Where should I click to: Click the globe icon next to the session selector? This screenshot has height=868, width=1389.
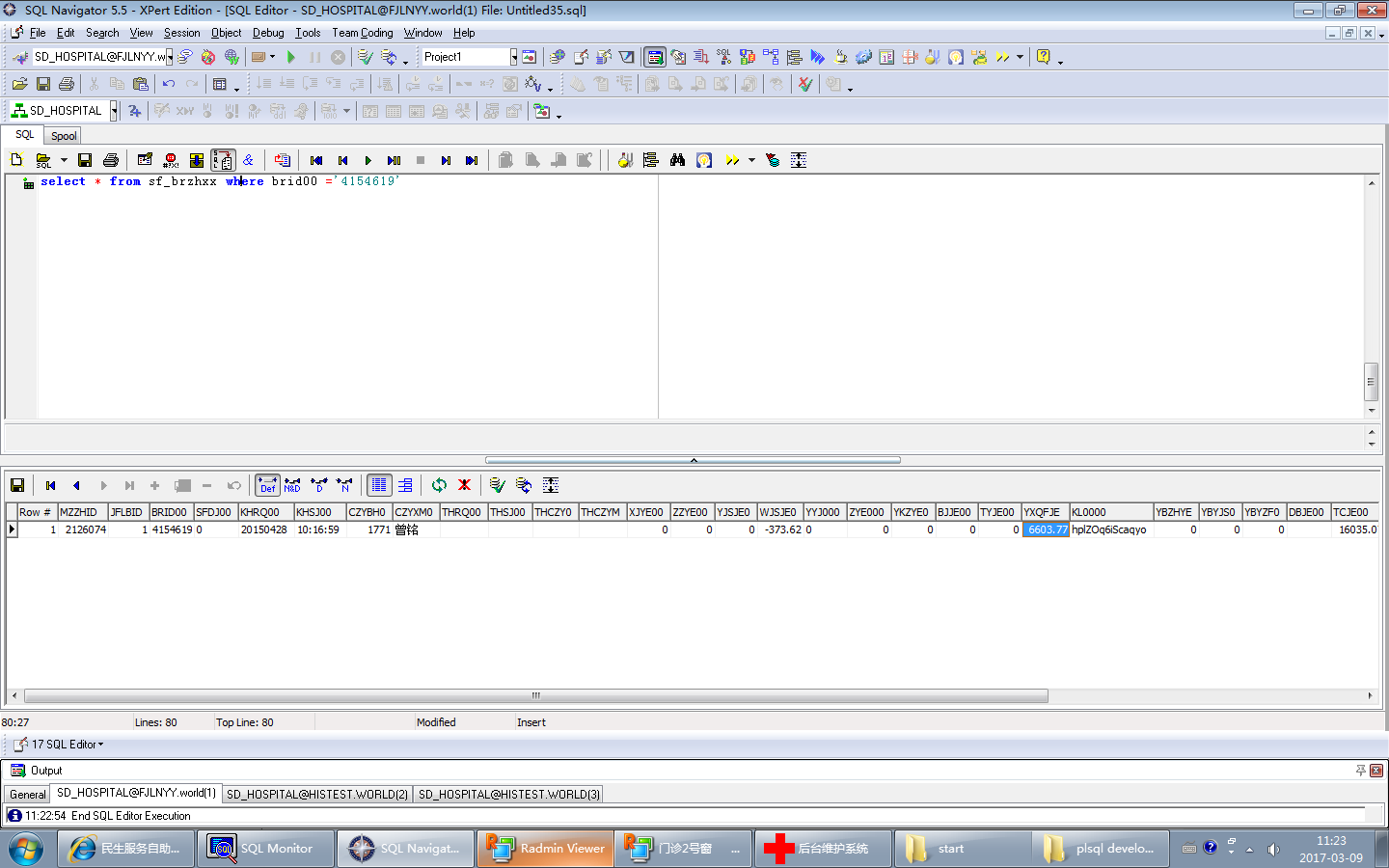[231, 57]
